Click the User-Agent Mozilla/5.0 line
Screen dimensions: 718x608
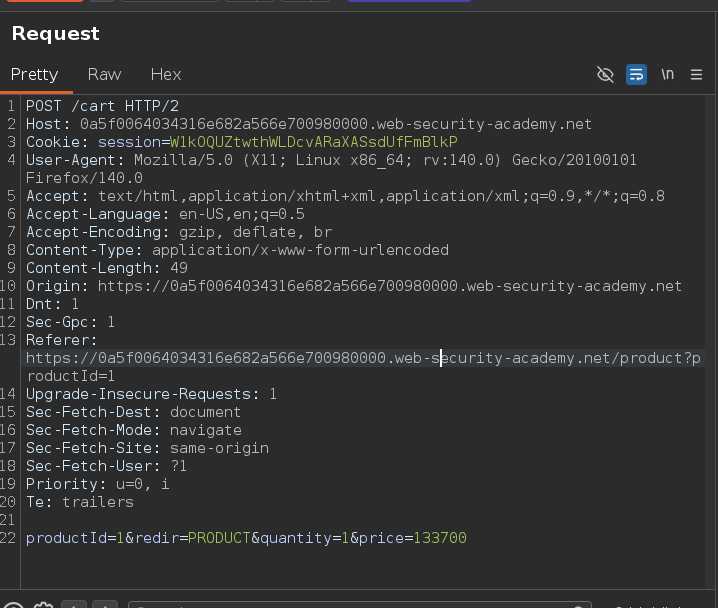point(331,160)
